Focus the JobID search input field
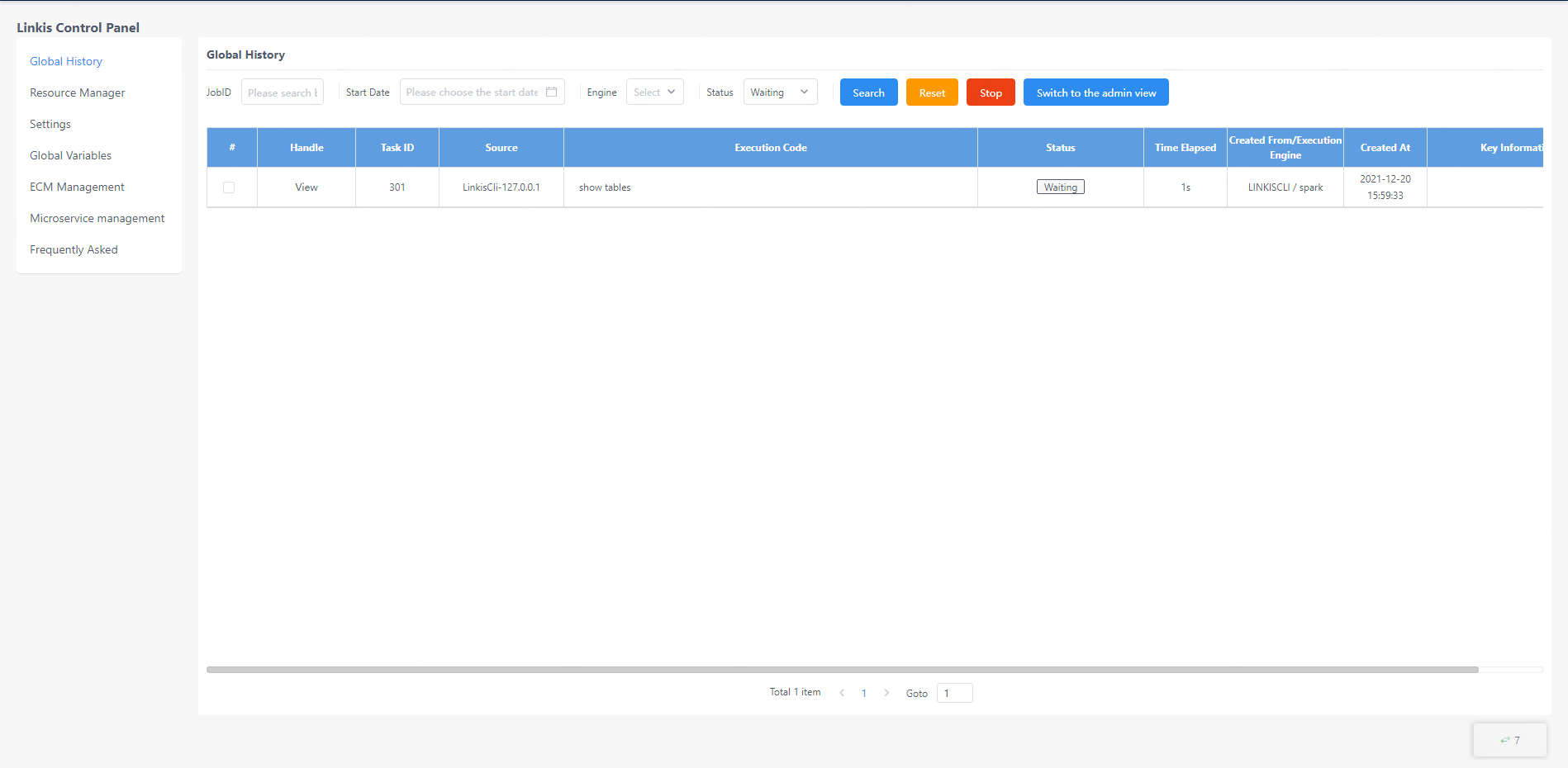The height and width of the screenshot is (768, 1568). (282, 92)
